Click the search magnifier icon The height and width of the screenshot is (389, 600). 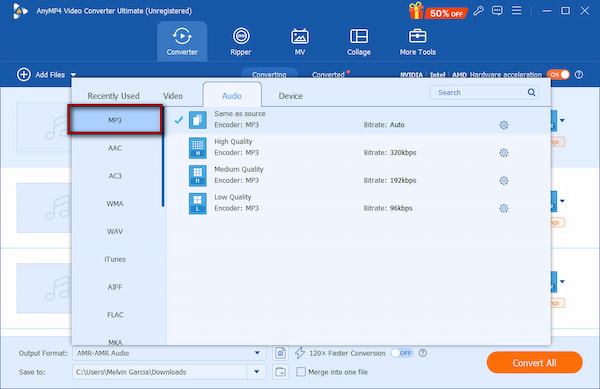point(532,92)
